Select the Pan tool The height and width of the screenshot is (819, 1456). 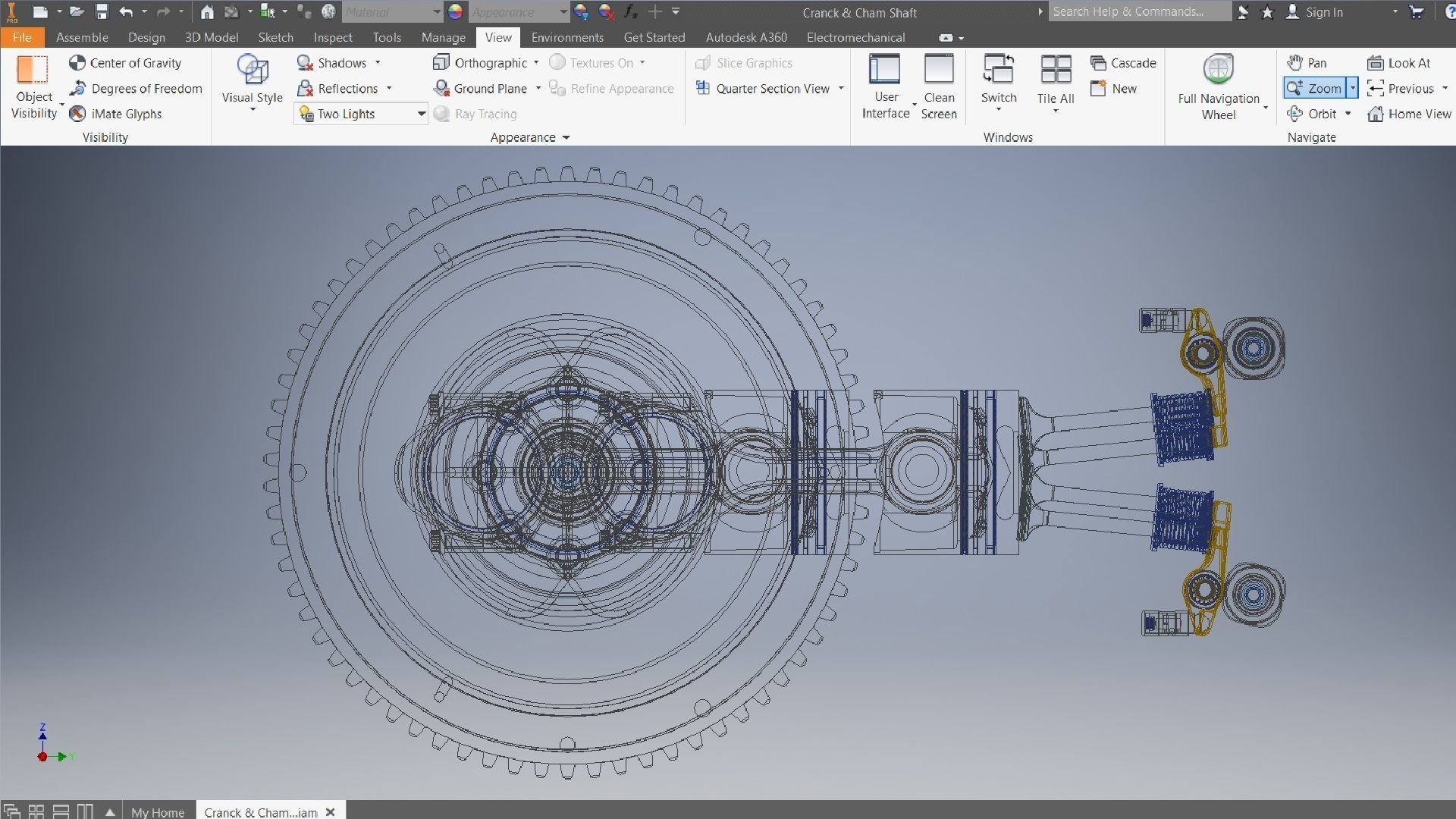tap(1307, 63)
